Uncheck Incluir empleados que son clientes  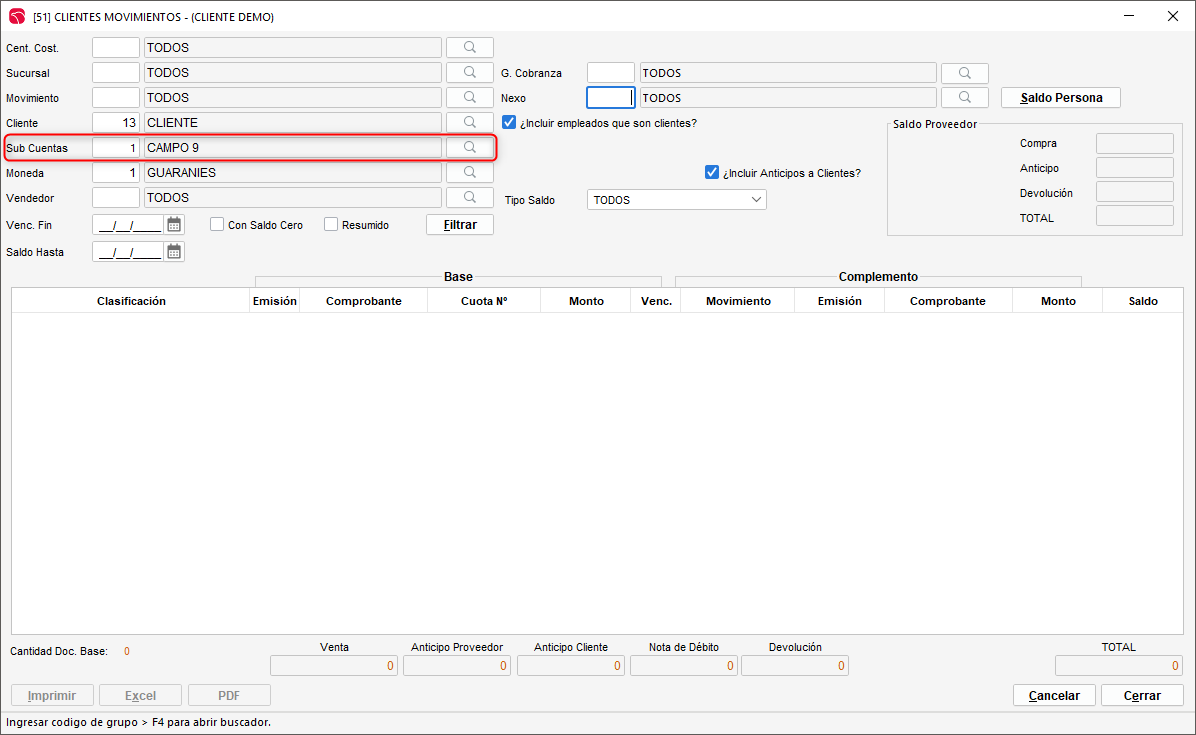(509, 122)
